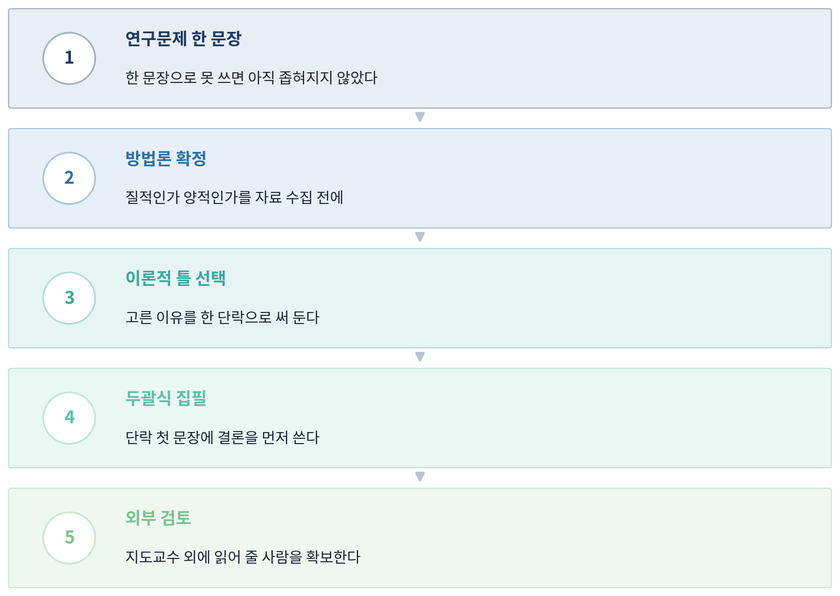Click the step 5 number circle
This screenshot has width=840, height=596.
click(x=69, y=538)
